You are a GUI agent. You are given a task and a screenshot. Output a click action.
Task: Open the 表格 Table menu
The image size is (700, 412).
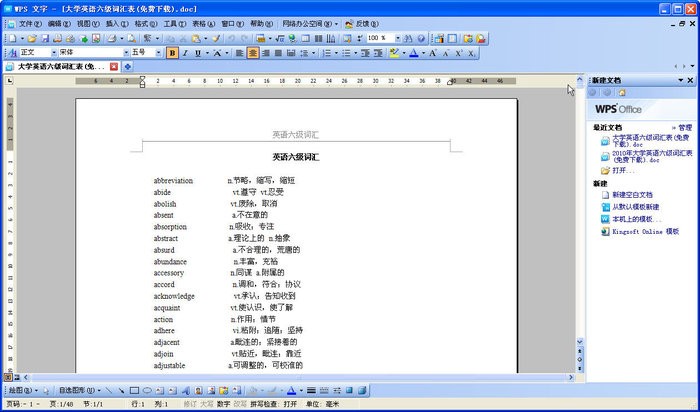204,24
